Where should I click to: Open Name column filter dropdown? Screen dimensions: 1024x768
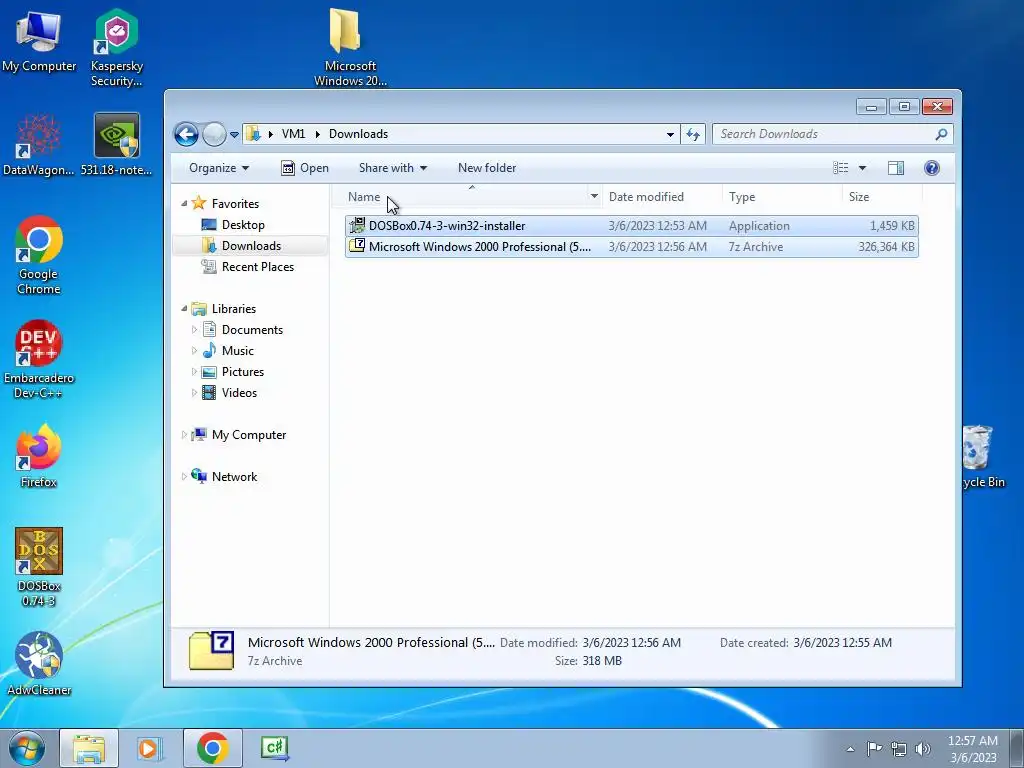tap(594, 196)
